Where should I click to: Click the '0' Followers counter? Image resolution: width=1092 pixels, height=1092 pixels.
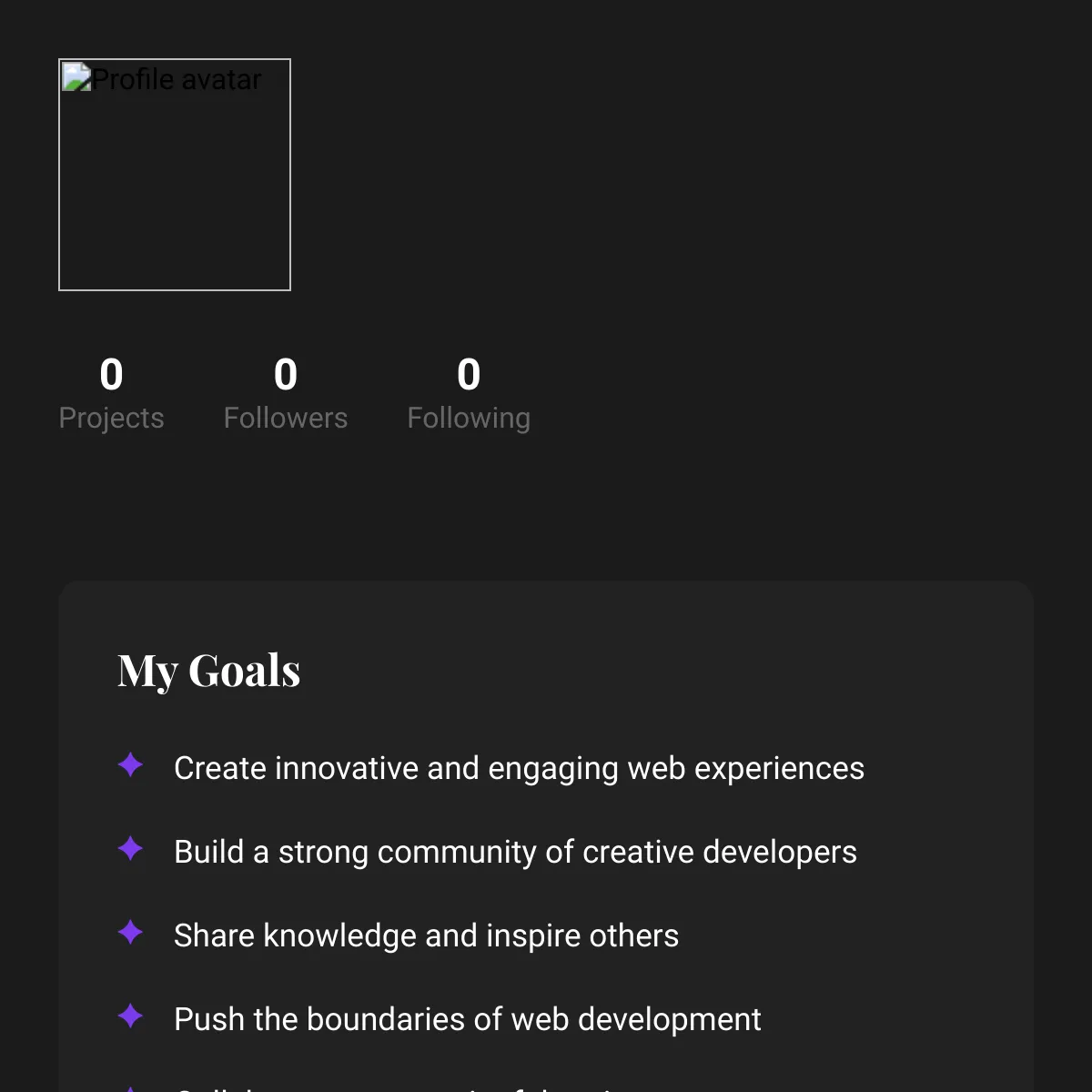click(285, 375)
